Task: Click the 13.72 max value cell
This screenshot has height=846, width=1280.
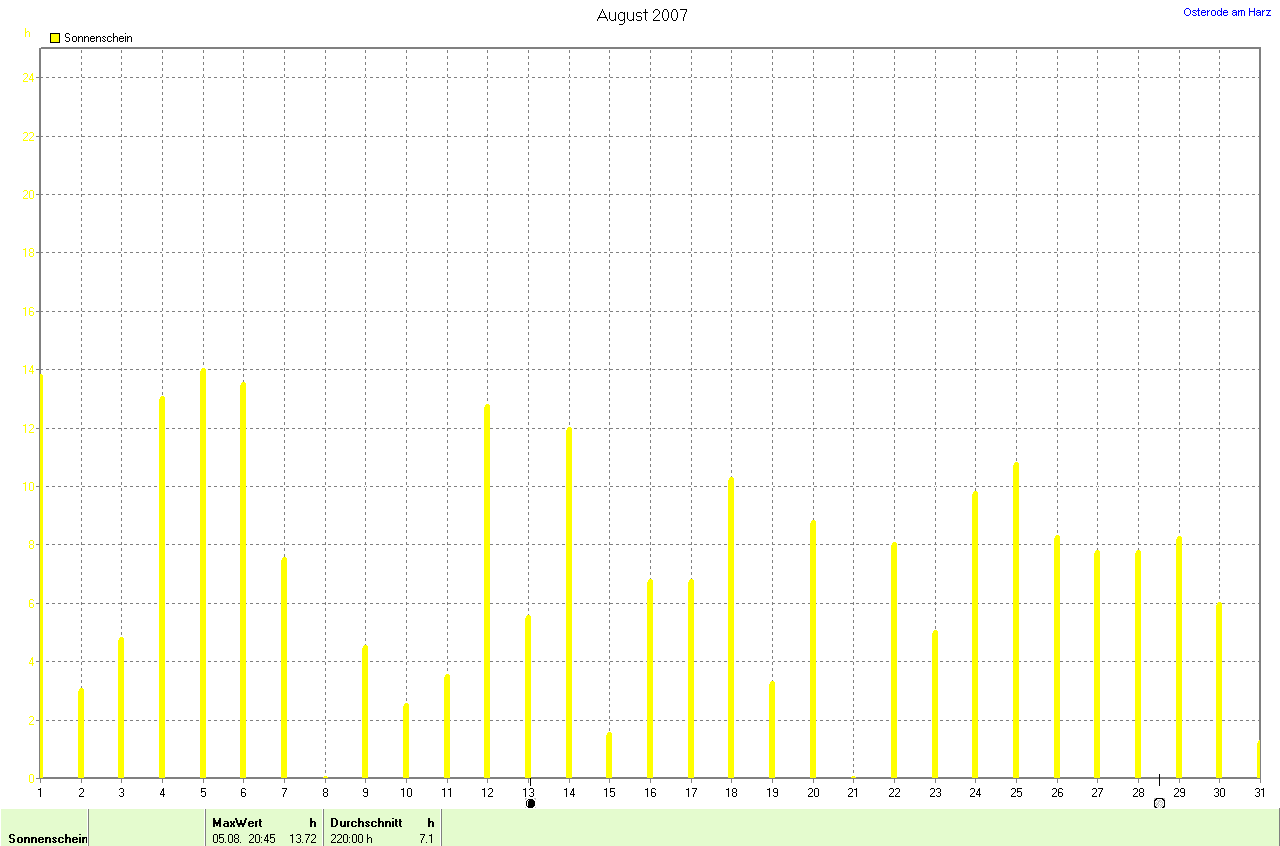Action: pyautogui.click(x=302, y=838)
